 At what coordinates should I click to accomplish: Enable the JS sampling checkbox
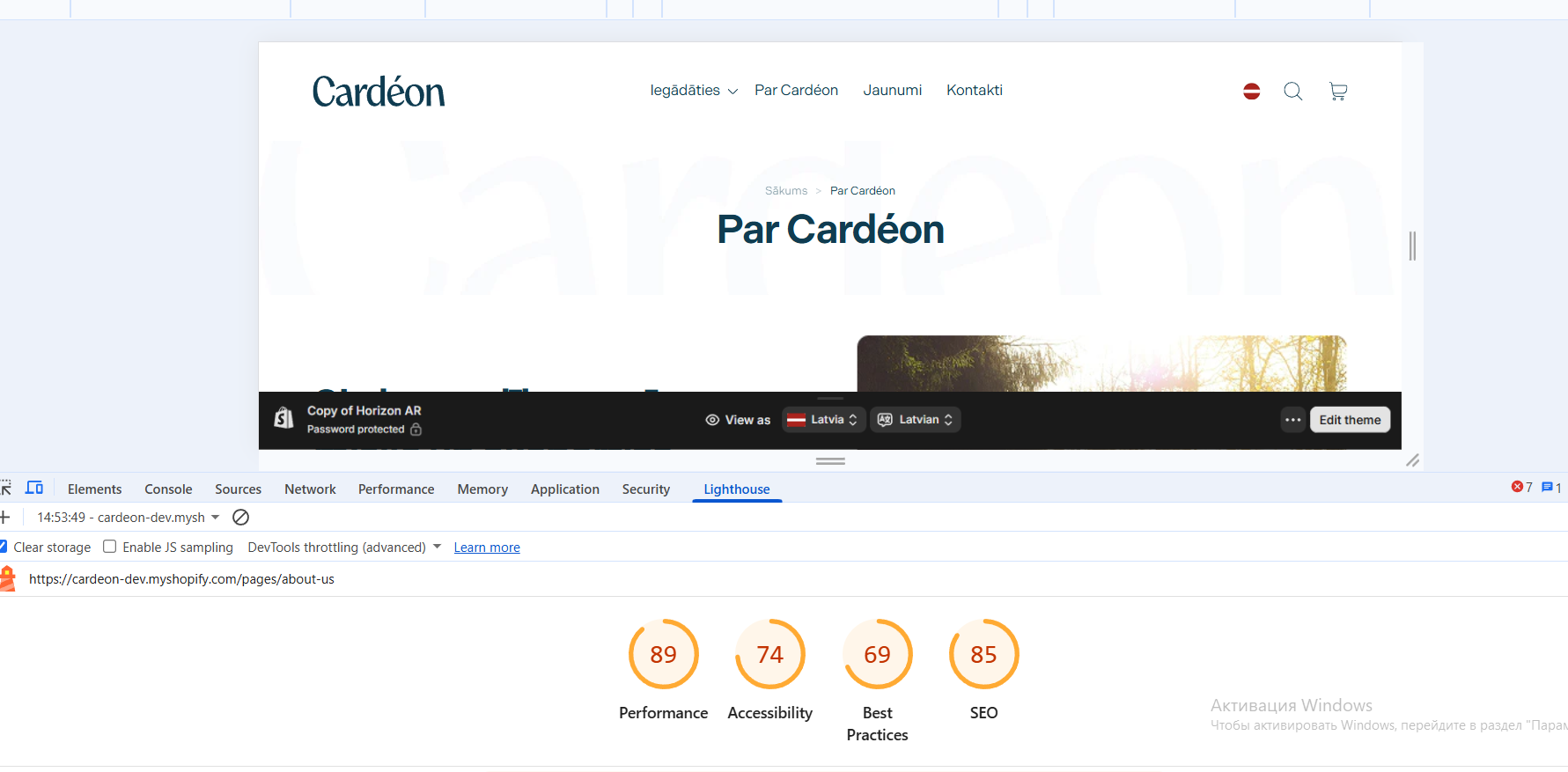coord(110,547)
